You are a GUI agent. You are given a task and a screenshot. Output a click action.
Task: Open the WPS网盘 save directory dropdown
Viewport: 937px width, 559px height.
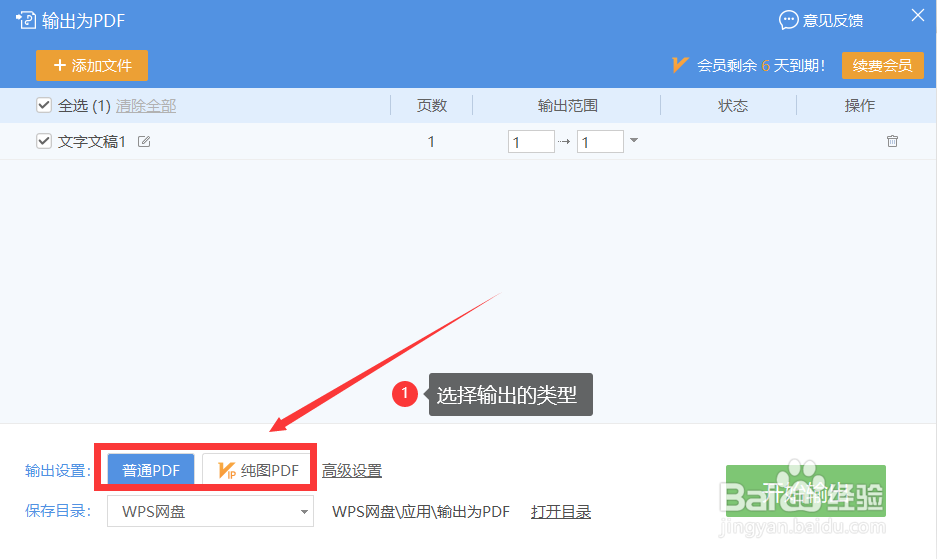[x=210, y=511]
